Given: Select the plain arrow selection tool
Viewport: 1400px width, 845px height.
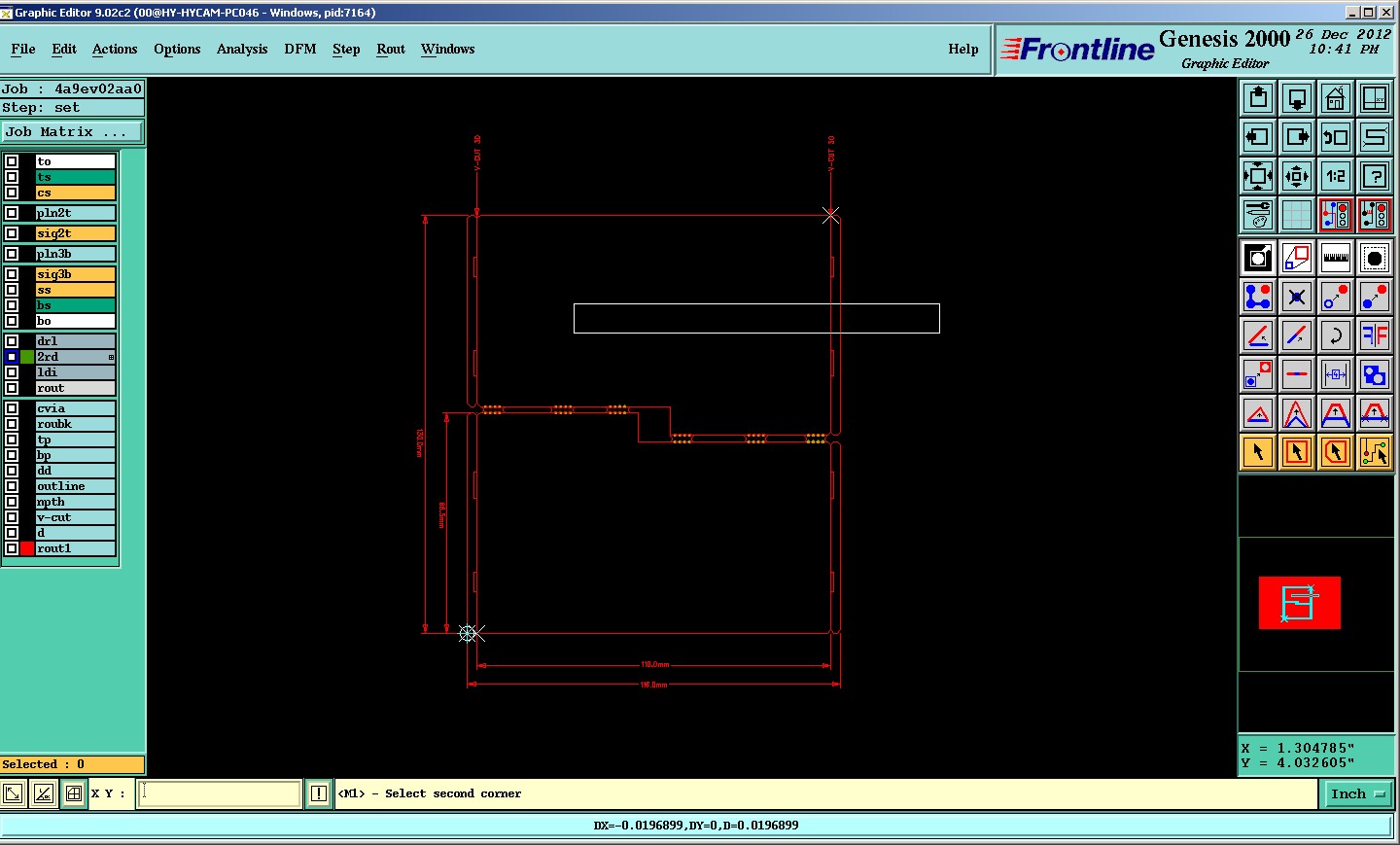Looking at the screenshot, I should (x=1258, y=452).
